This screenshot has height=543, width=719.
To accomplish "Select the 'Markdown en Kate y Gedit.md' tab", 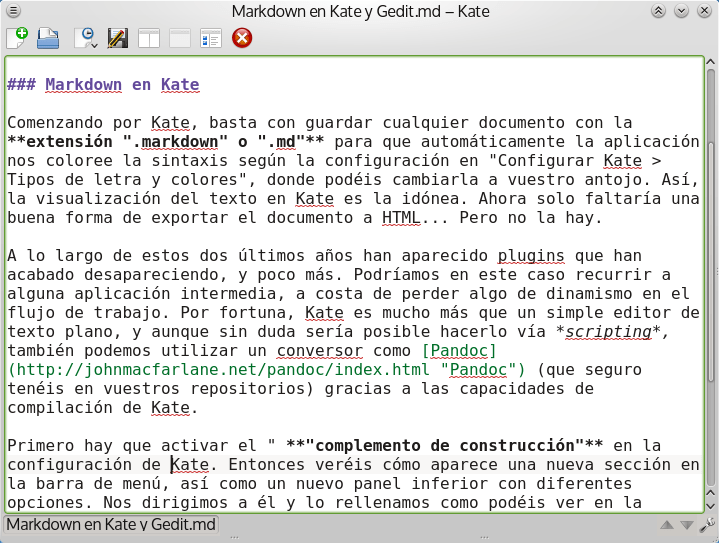I will click(111, 524).
